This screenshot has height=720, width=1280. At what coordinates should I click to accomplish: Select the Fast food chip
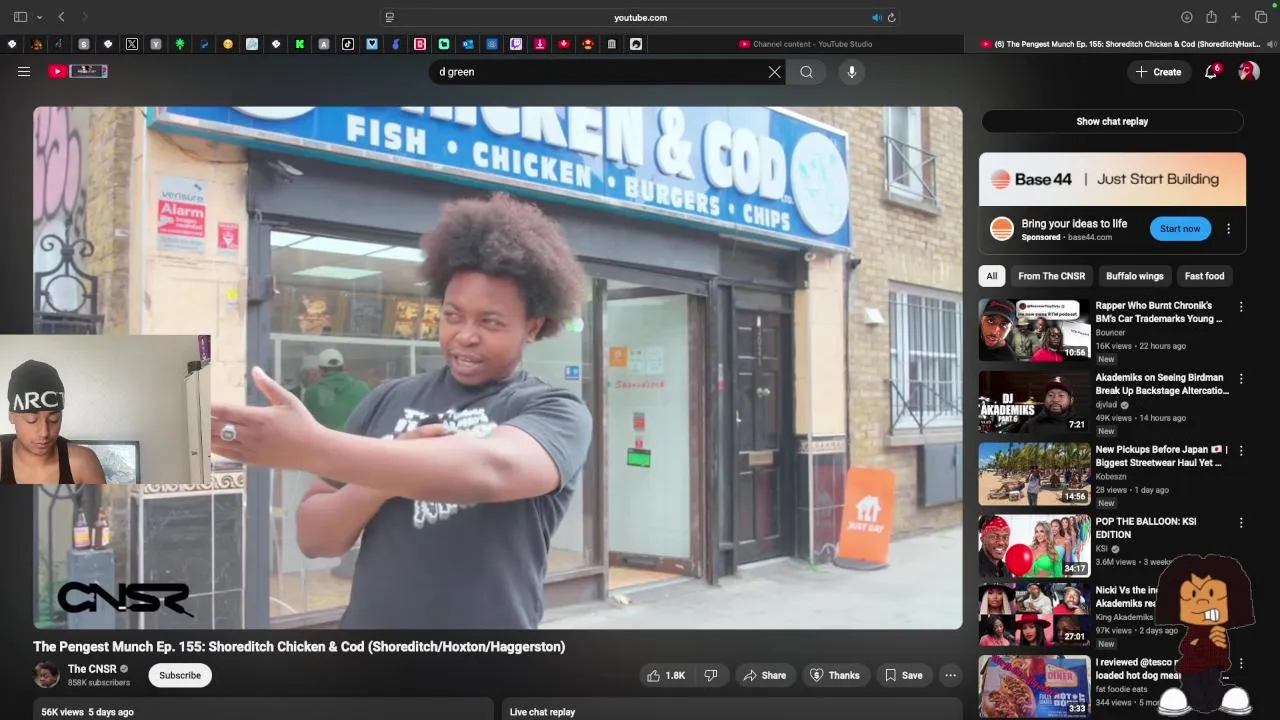1204,276
